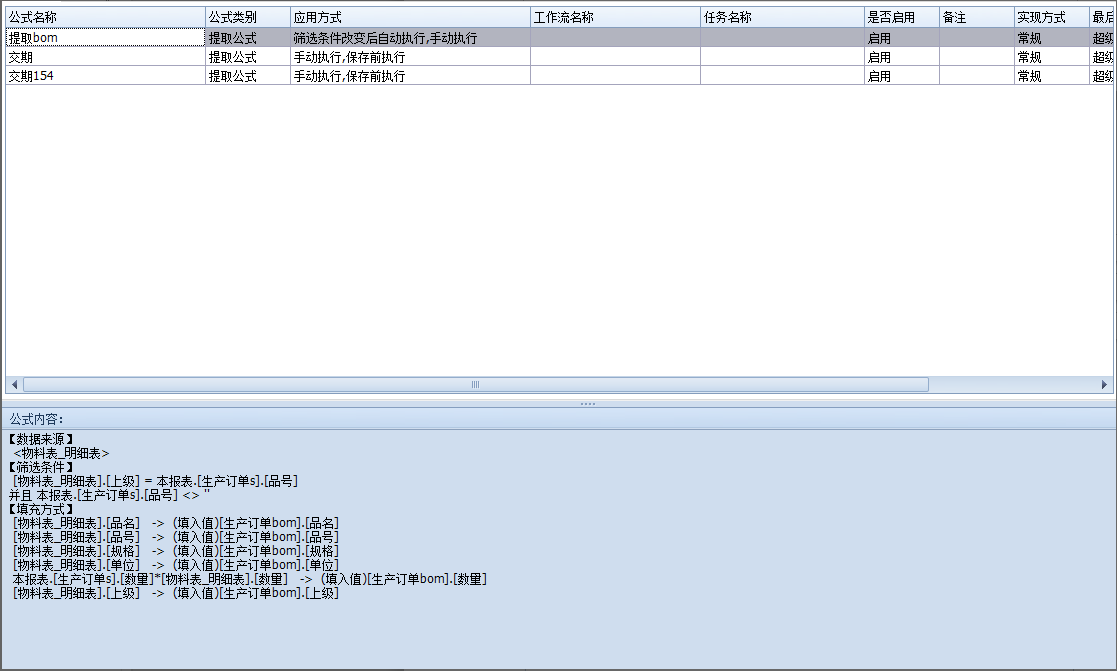
Task: Click 应用方式 cell of the 交期 row
Action: pyautogui.click(x=409, y=57)
